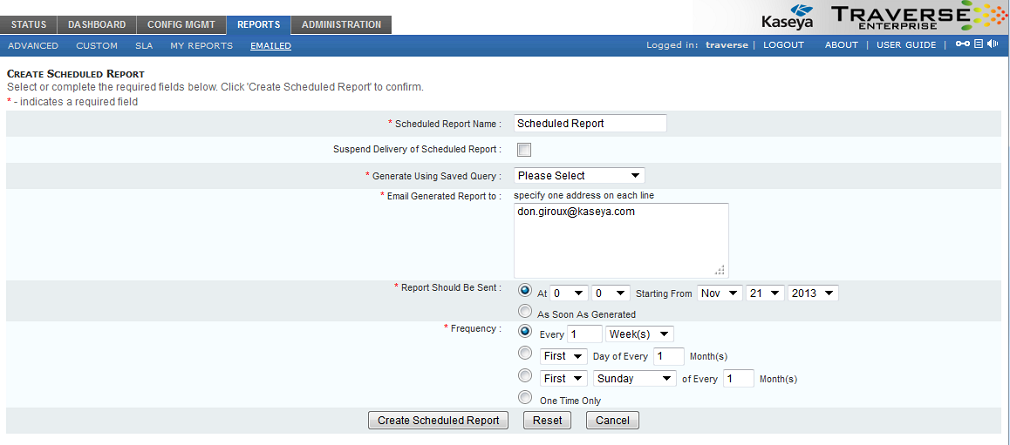Open the 2013 starting year dropdown
This screenshot has height=445, width=1010.
click(x=812, y=293)
